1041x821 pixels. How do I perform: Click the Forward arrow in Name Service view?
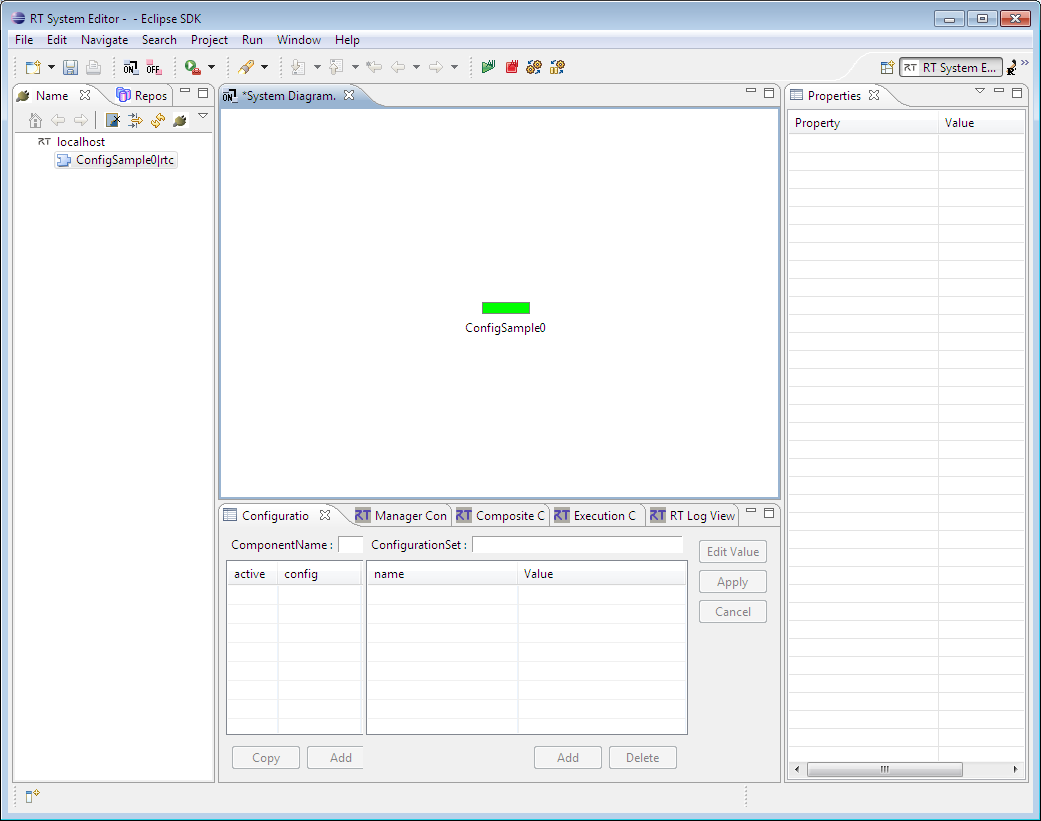81,120
